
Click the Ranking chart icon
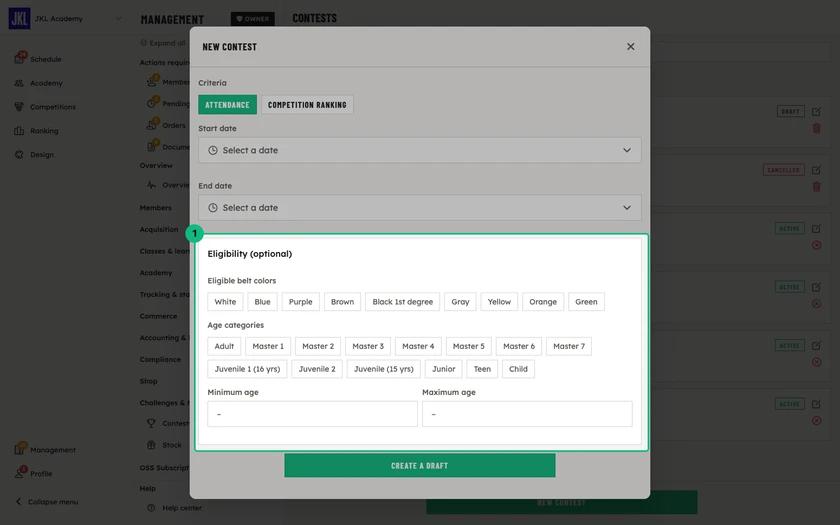point(19,131)
